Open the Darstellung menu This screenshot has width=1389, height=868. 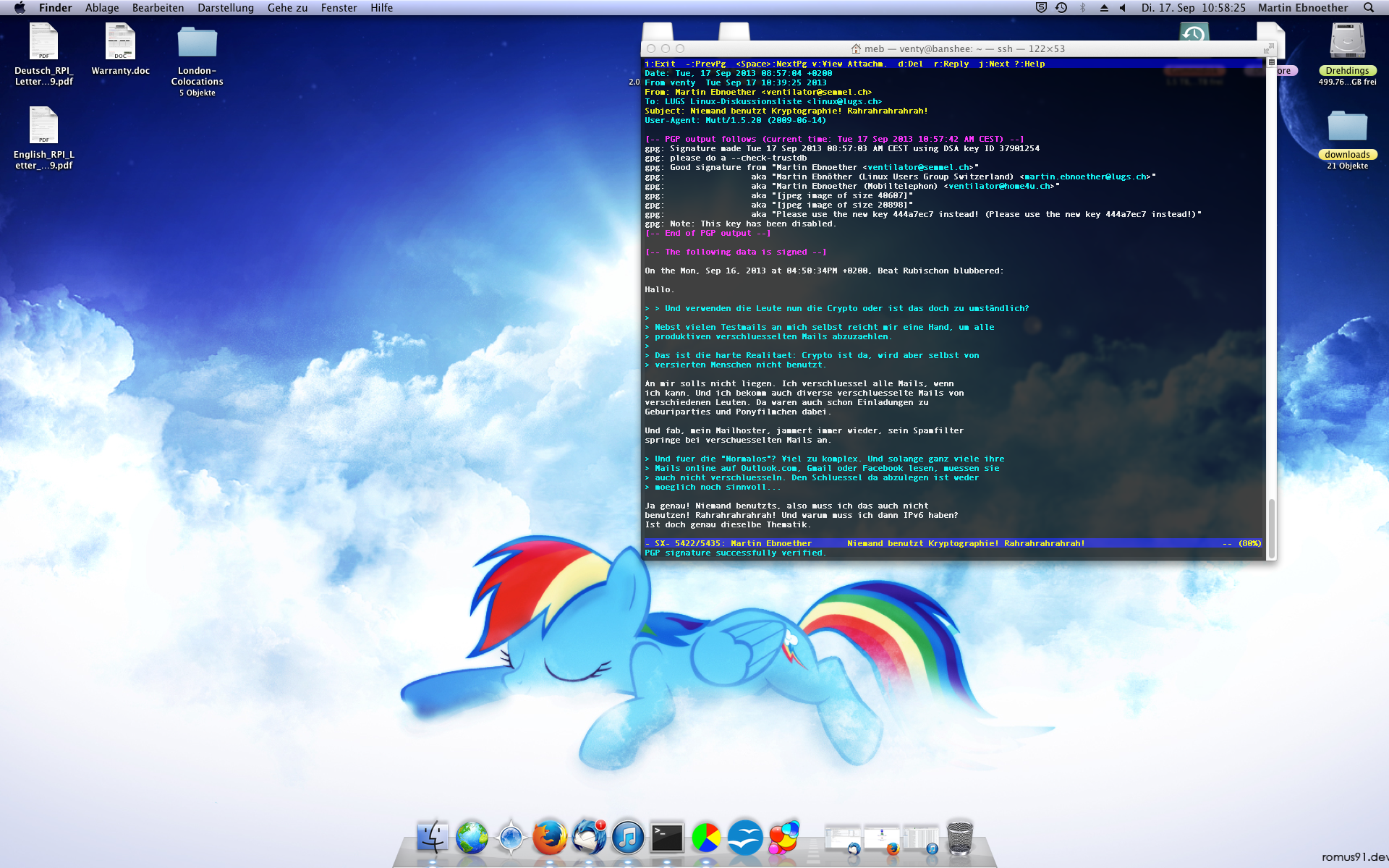[226, 7]
